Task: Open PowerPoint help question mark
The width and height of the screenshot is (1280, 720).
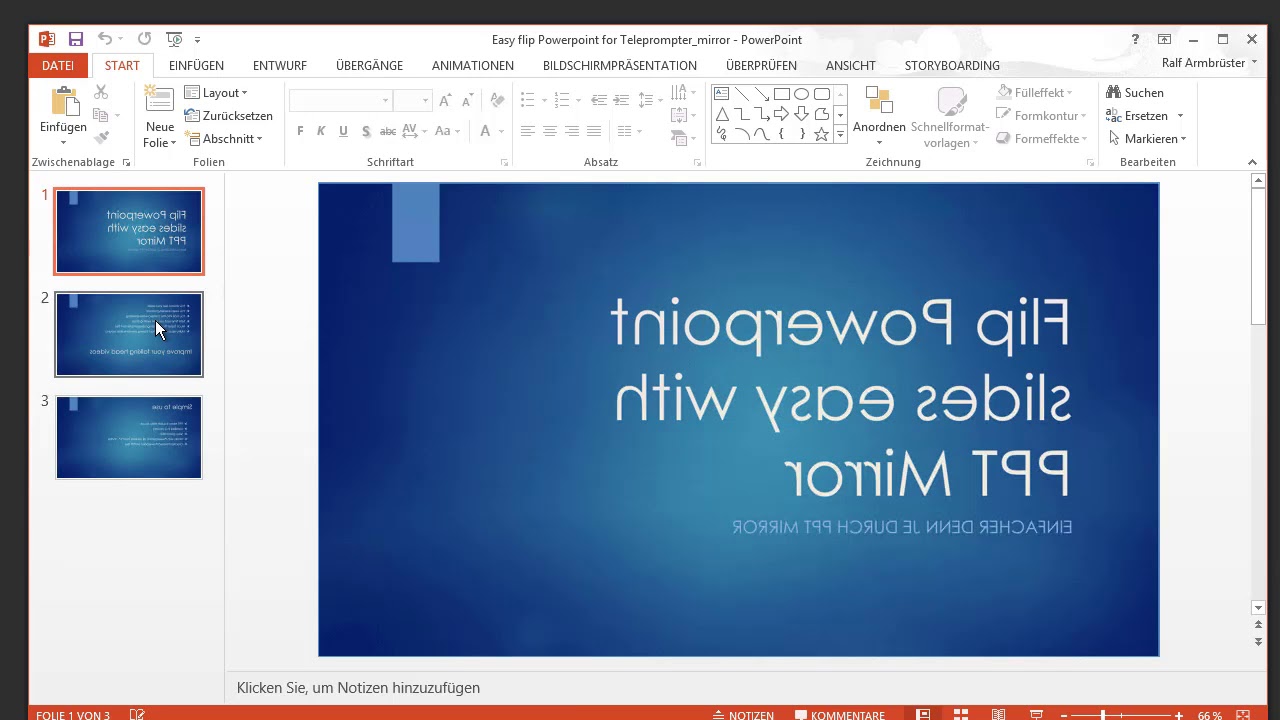Action: coord(1135,39)
